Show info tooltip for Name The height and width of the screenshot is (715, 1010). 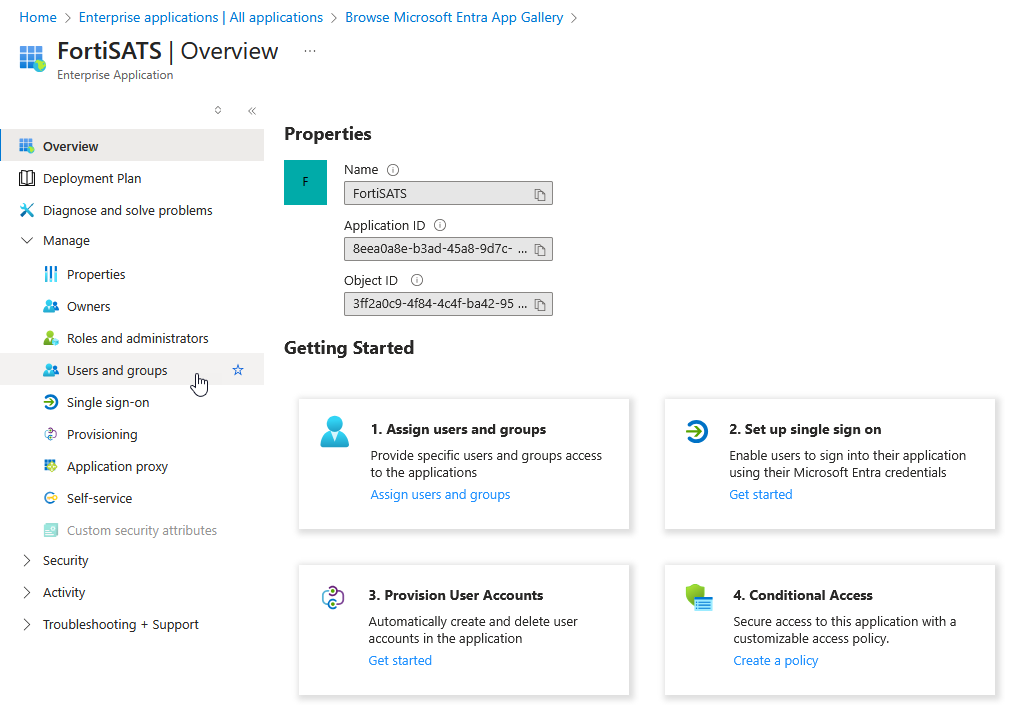393,170
